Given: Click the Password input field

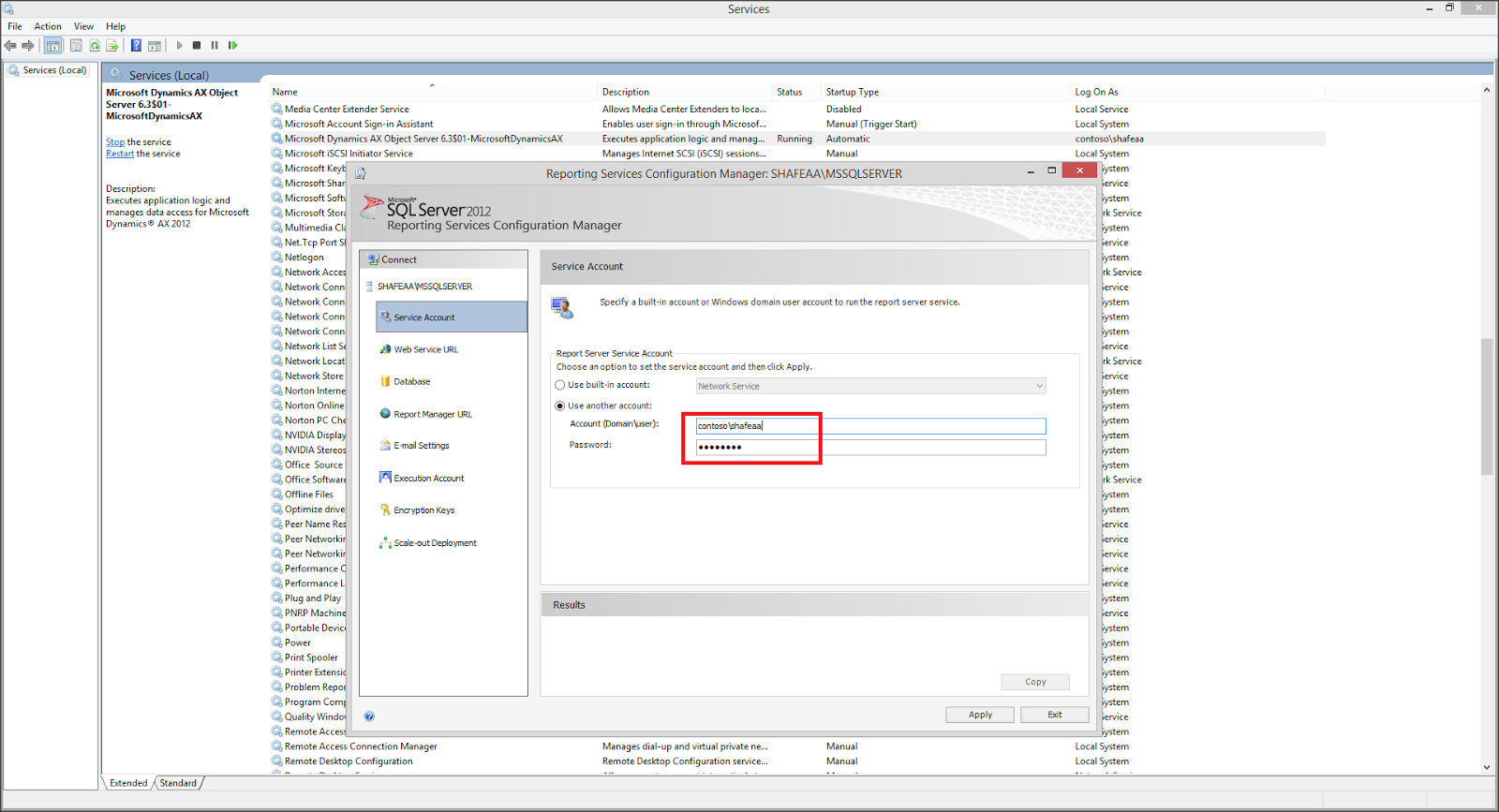Looking at the screenshot, I should [x=870, y=448].
